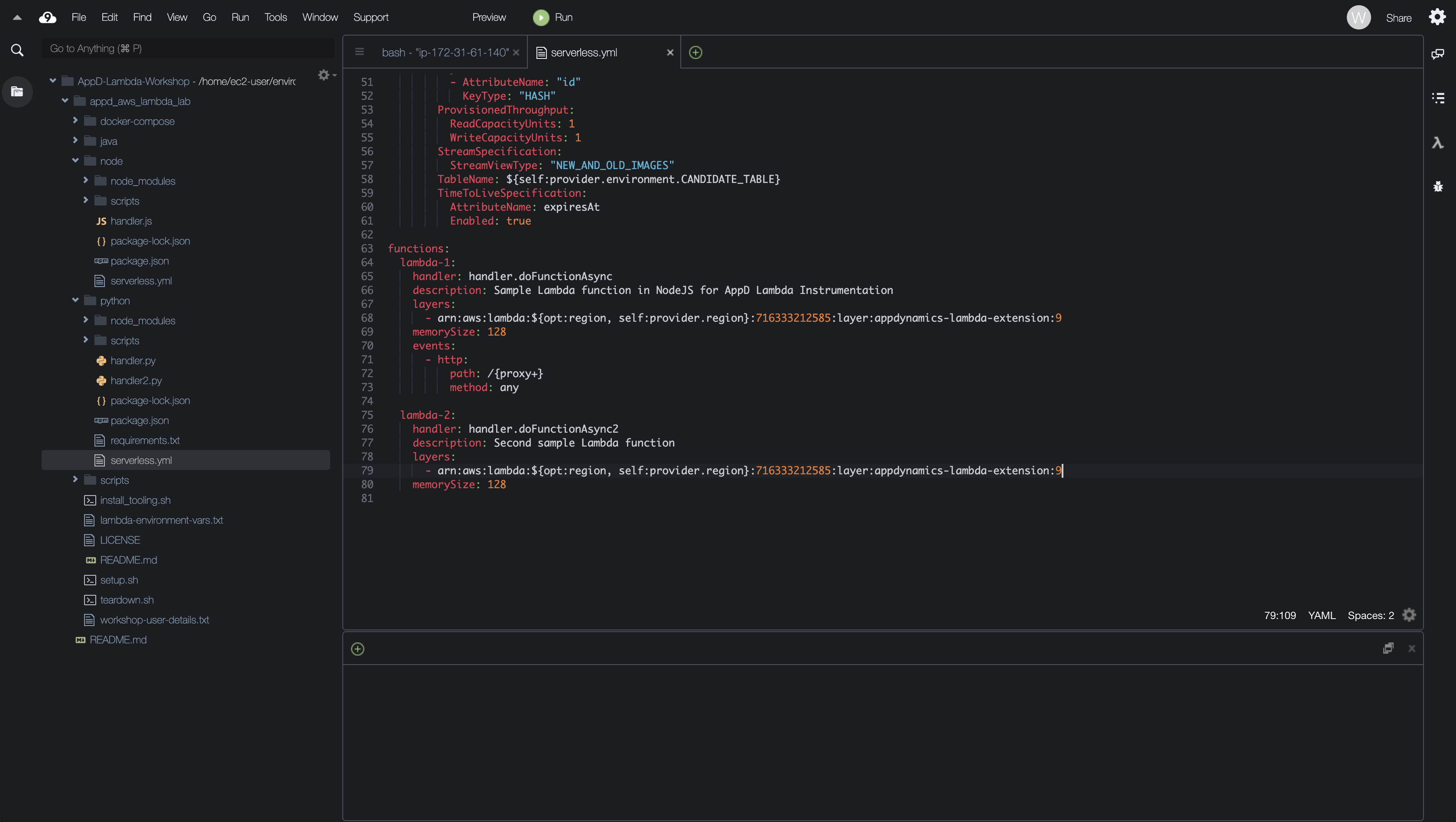
Task: Open the Outline panel icon
Action: (1438, 98)
